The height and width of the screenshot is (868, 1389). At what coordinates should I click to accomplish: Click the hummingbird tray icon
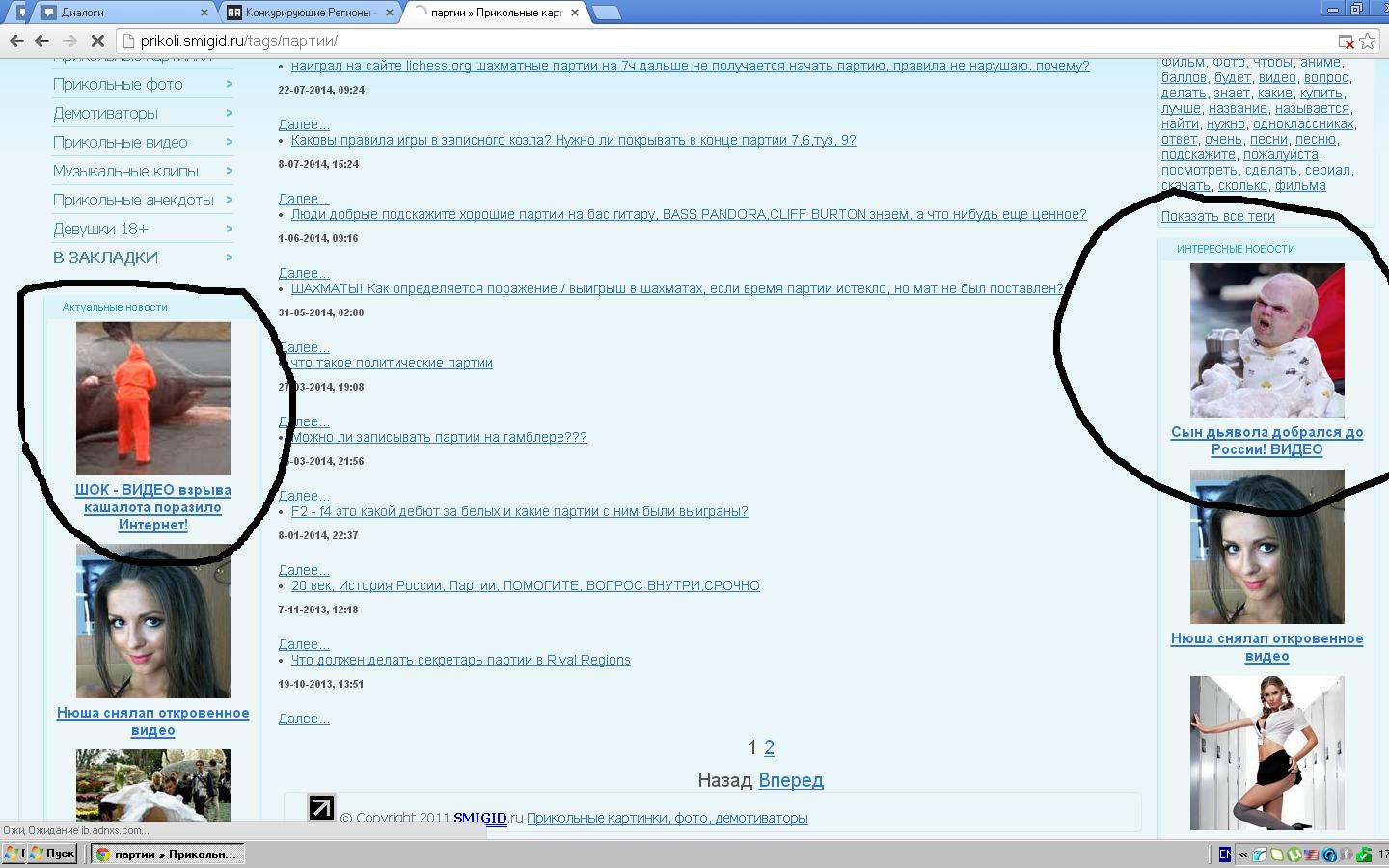[x=1261, y=854]
